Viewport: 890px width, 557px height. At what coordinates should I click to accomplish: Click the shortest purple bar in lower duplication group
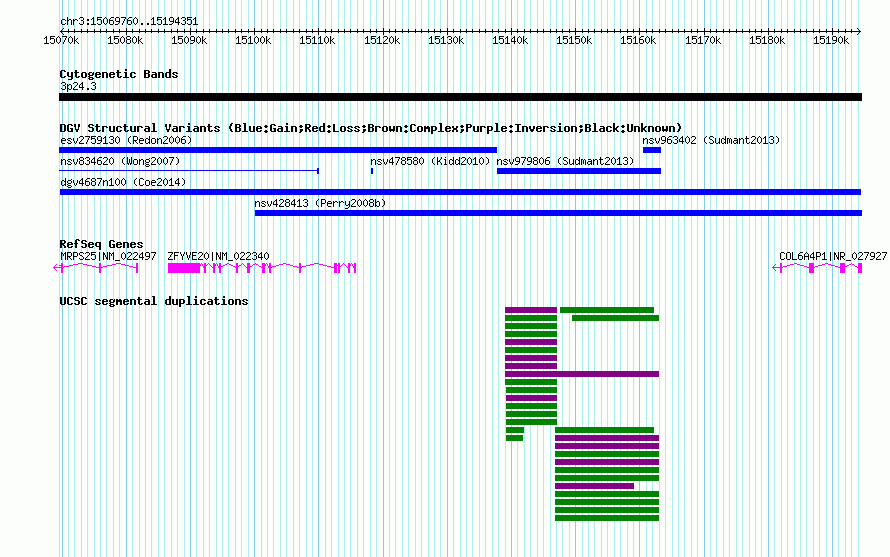pos(594,486)
